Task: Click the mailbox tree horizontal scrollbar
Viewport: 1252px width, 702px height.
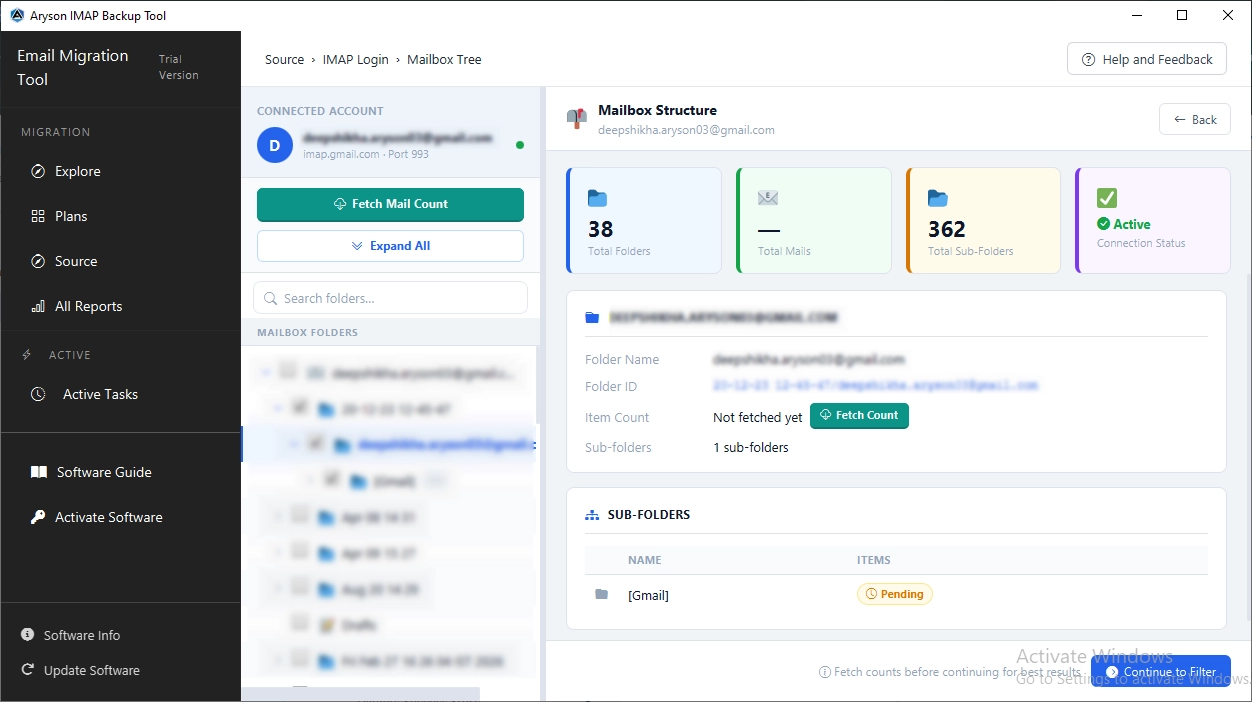Action: [x=360, y=694]
